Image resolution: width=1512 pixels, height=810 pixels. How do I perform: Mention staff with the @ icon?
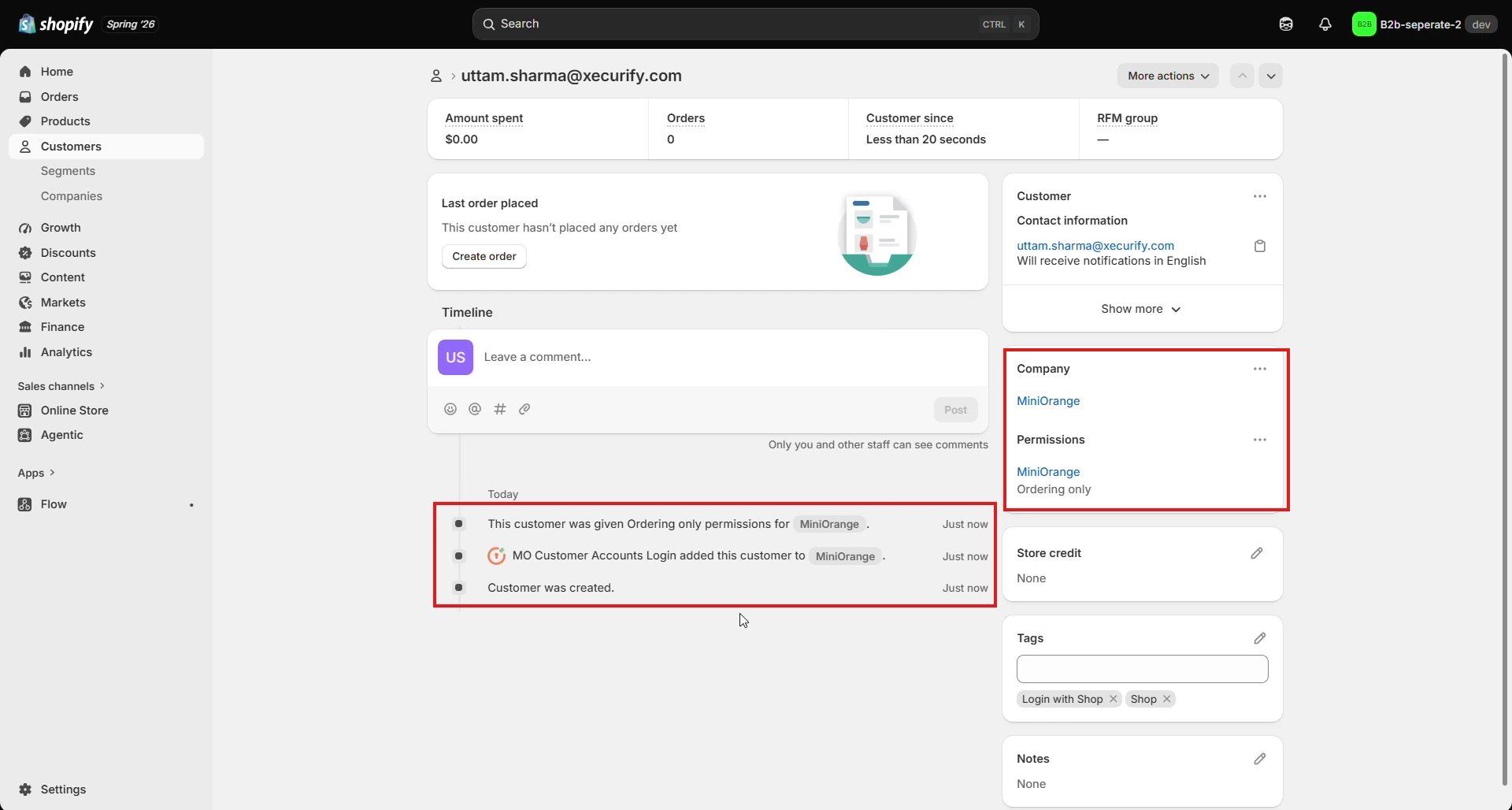click(475, 410)
